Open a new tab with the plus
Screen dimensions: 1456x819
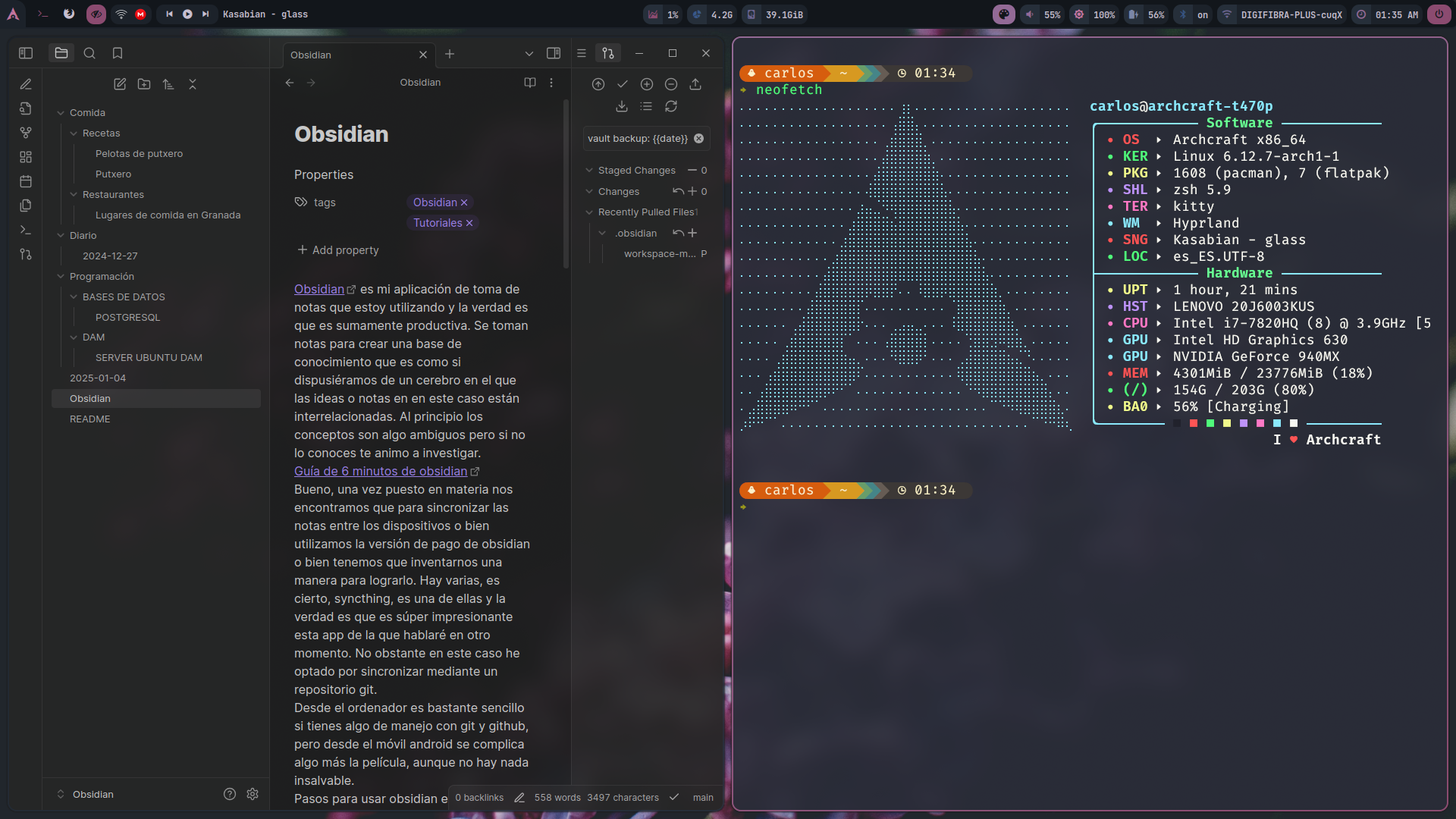pos(450,54)
